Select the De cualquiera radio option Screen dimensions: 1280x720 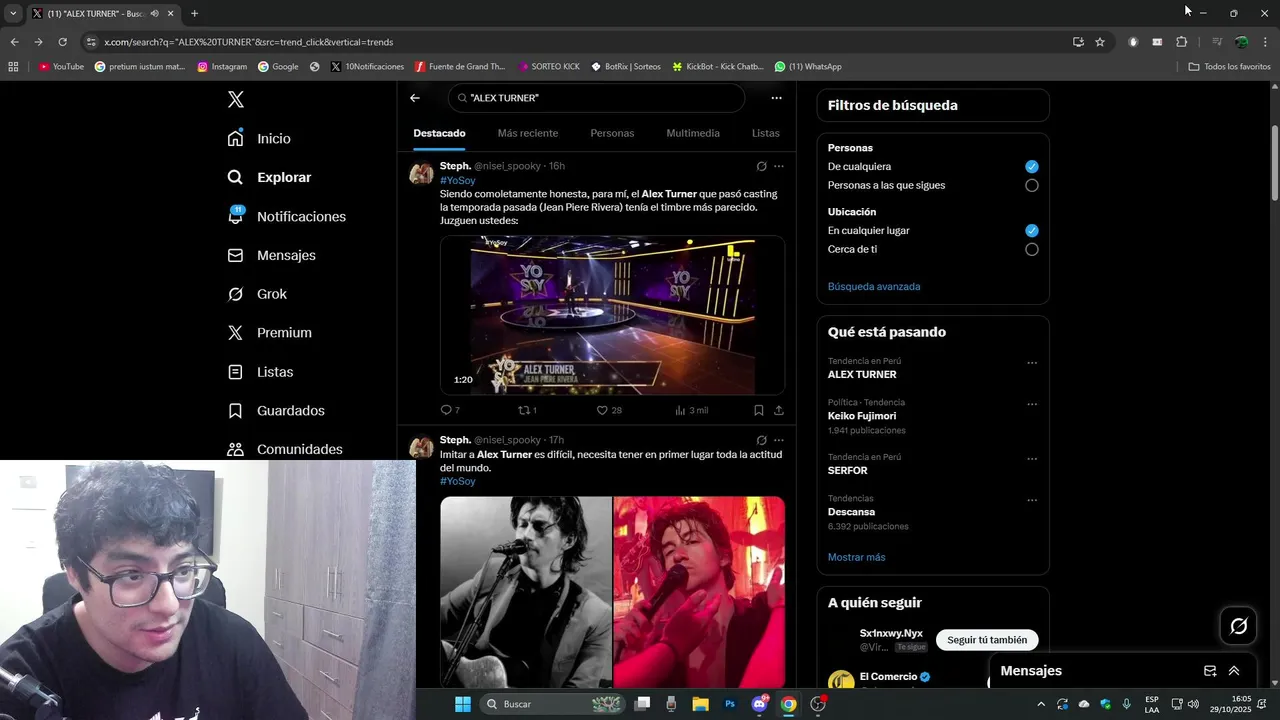click(1032, 167)
